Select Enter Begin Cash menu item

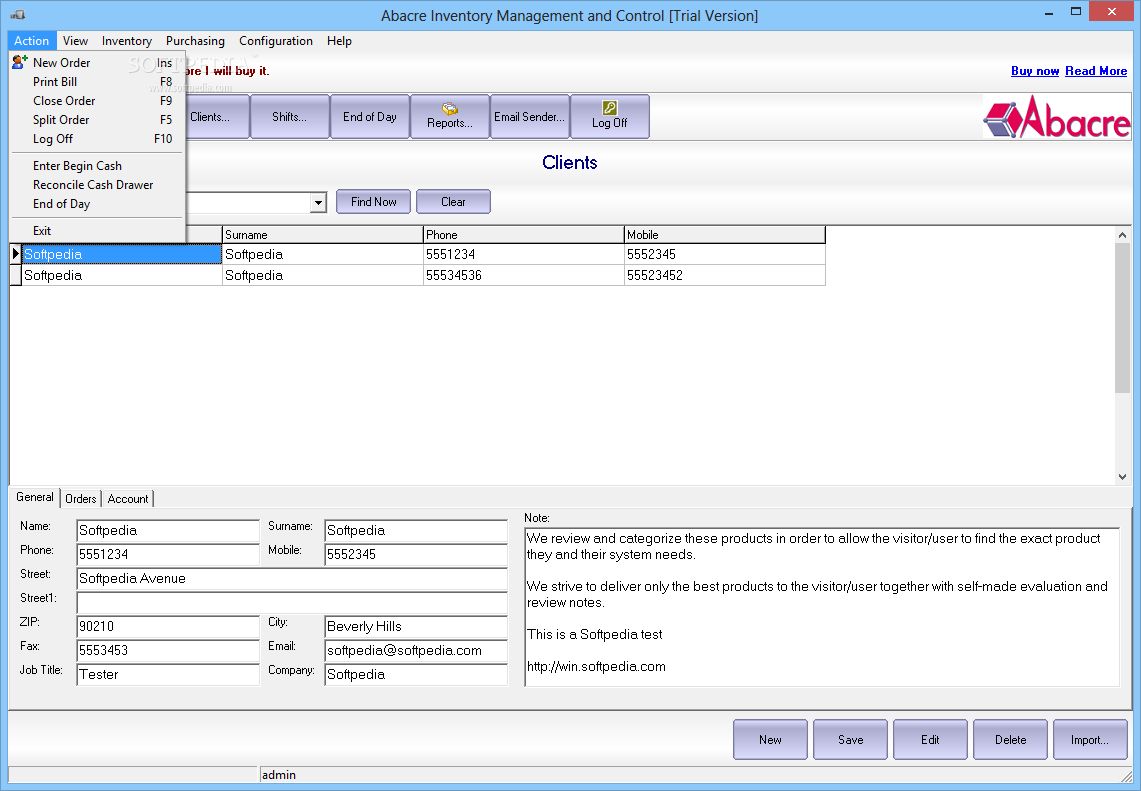[97, 166]
